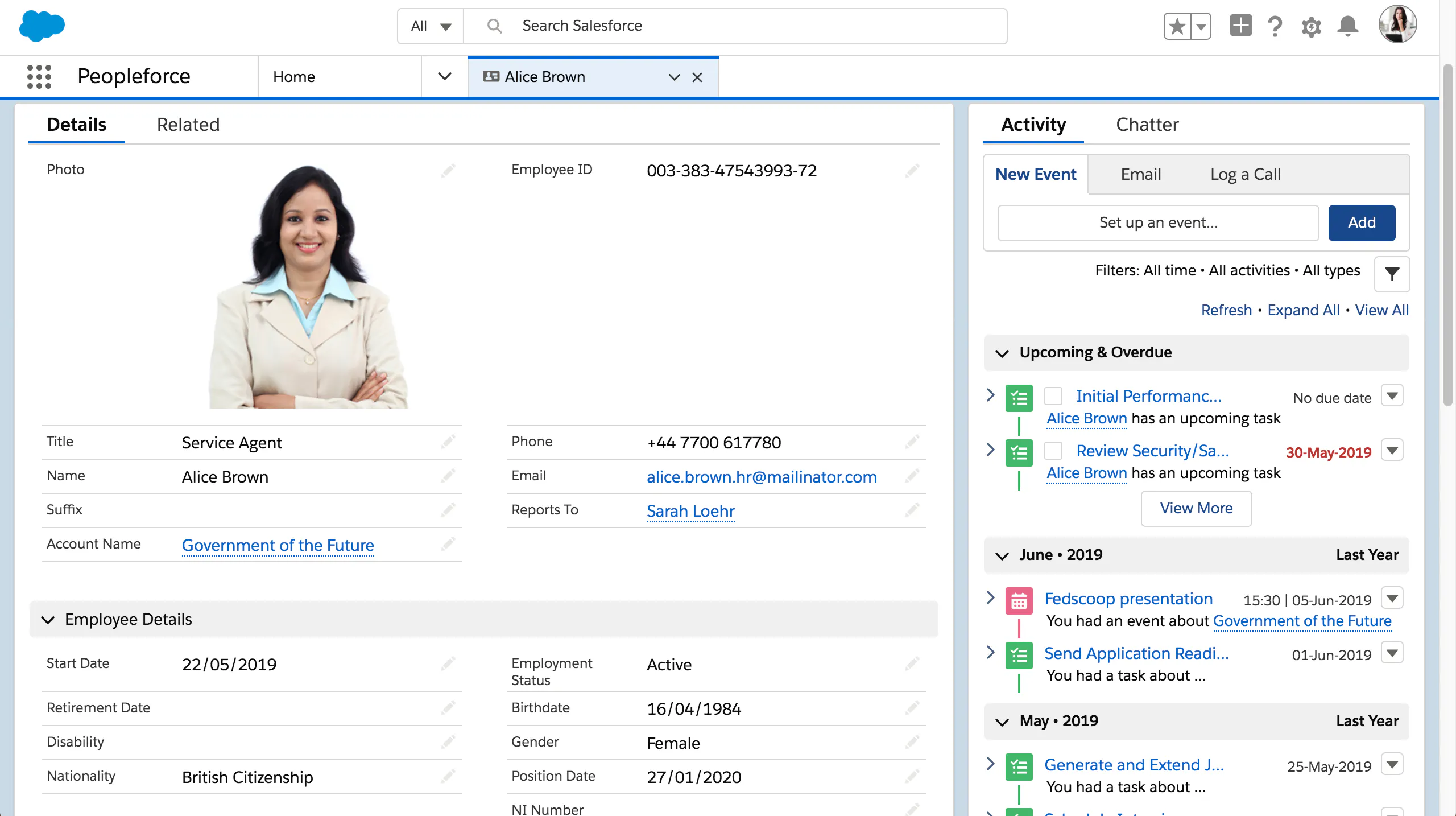Click the Set up an event field

click(x=1158, y=222)
